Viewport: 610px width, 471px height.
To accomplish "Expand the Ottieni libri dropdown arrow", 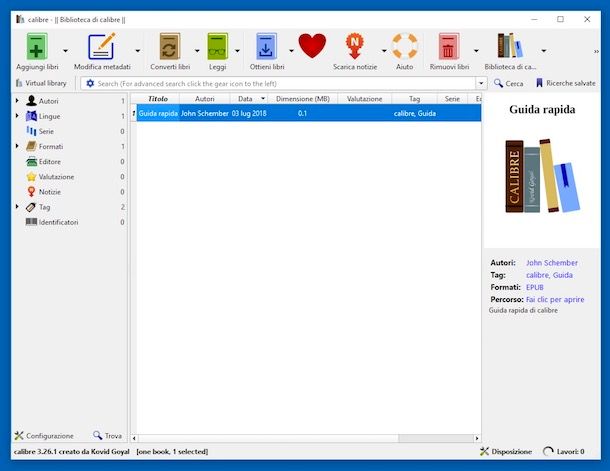I will point(291,51).
